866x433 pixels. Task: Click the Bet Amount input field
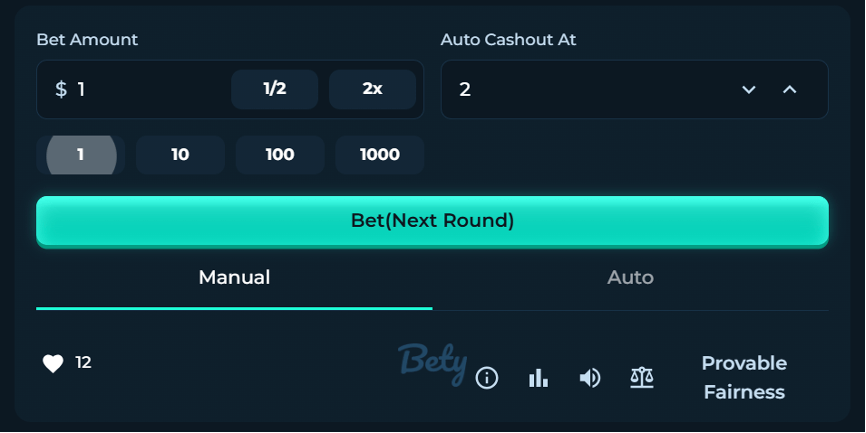(150, 89)
